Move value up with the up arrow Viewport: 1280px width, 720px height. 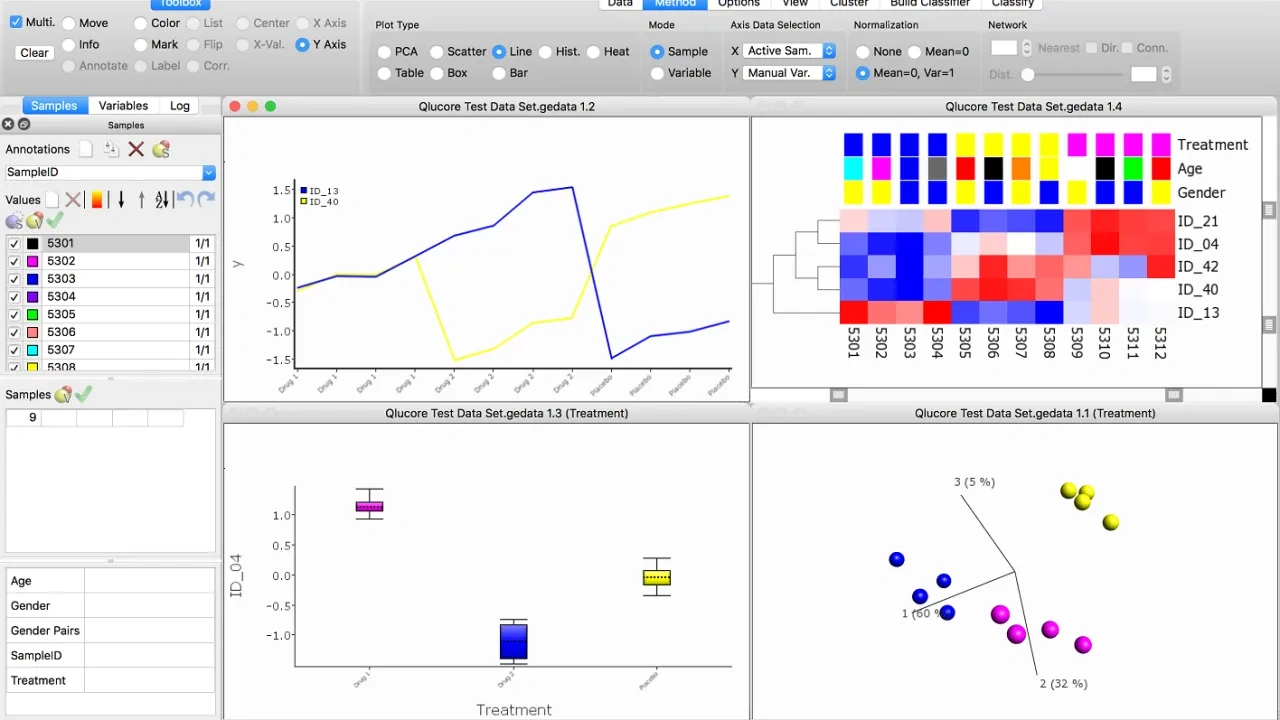pos(141,200)
